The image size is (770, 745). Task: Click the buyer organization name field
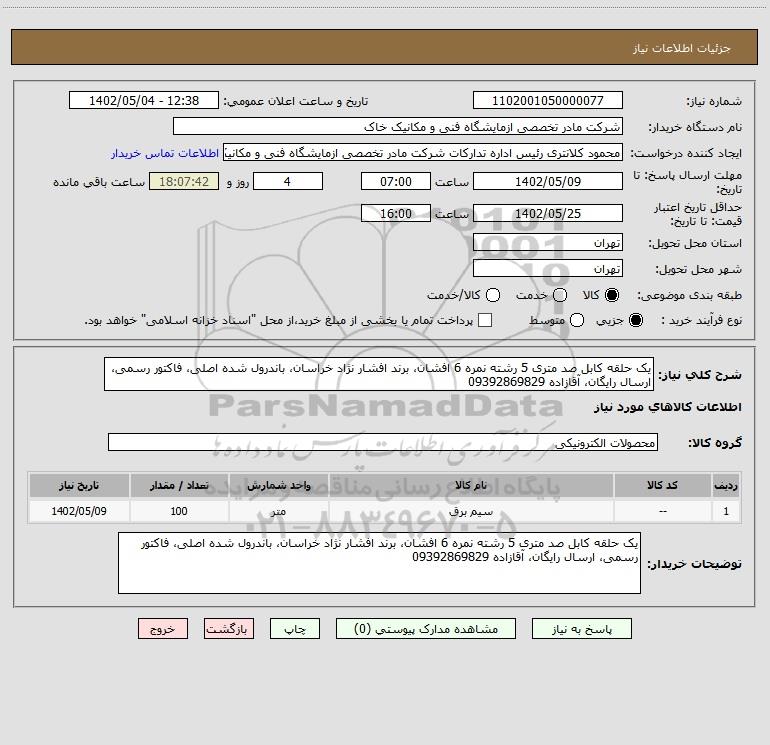(x=398, y=127)
